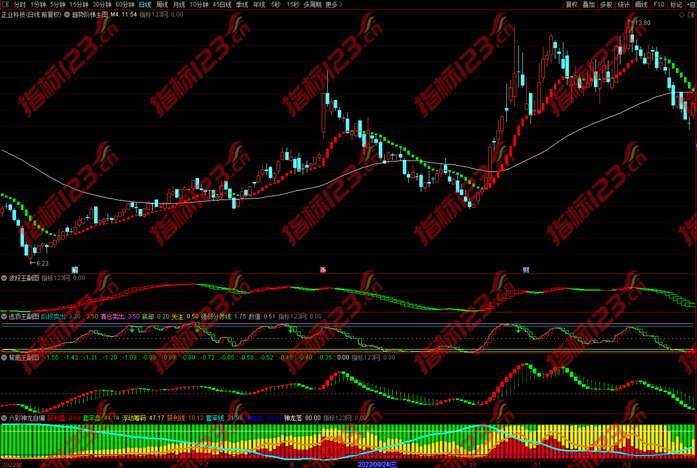Switch to the 日线 period tab
The width and height of the screenshot is (697, 468).
pos(144,4)
